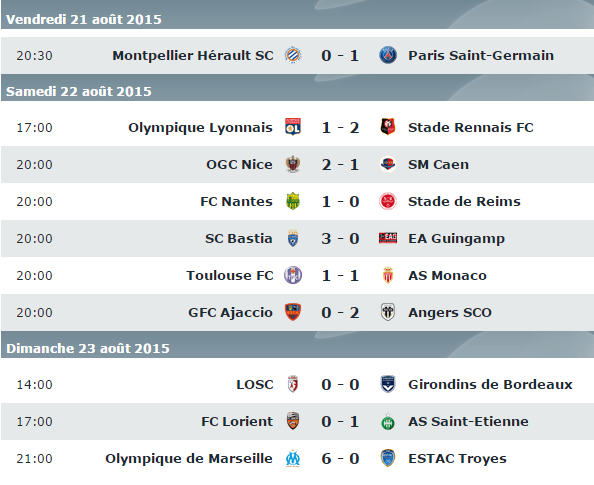Open the Angers SCO team link

[450, 313]
